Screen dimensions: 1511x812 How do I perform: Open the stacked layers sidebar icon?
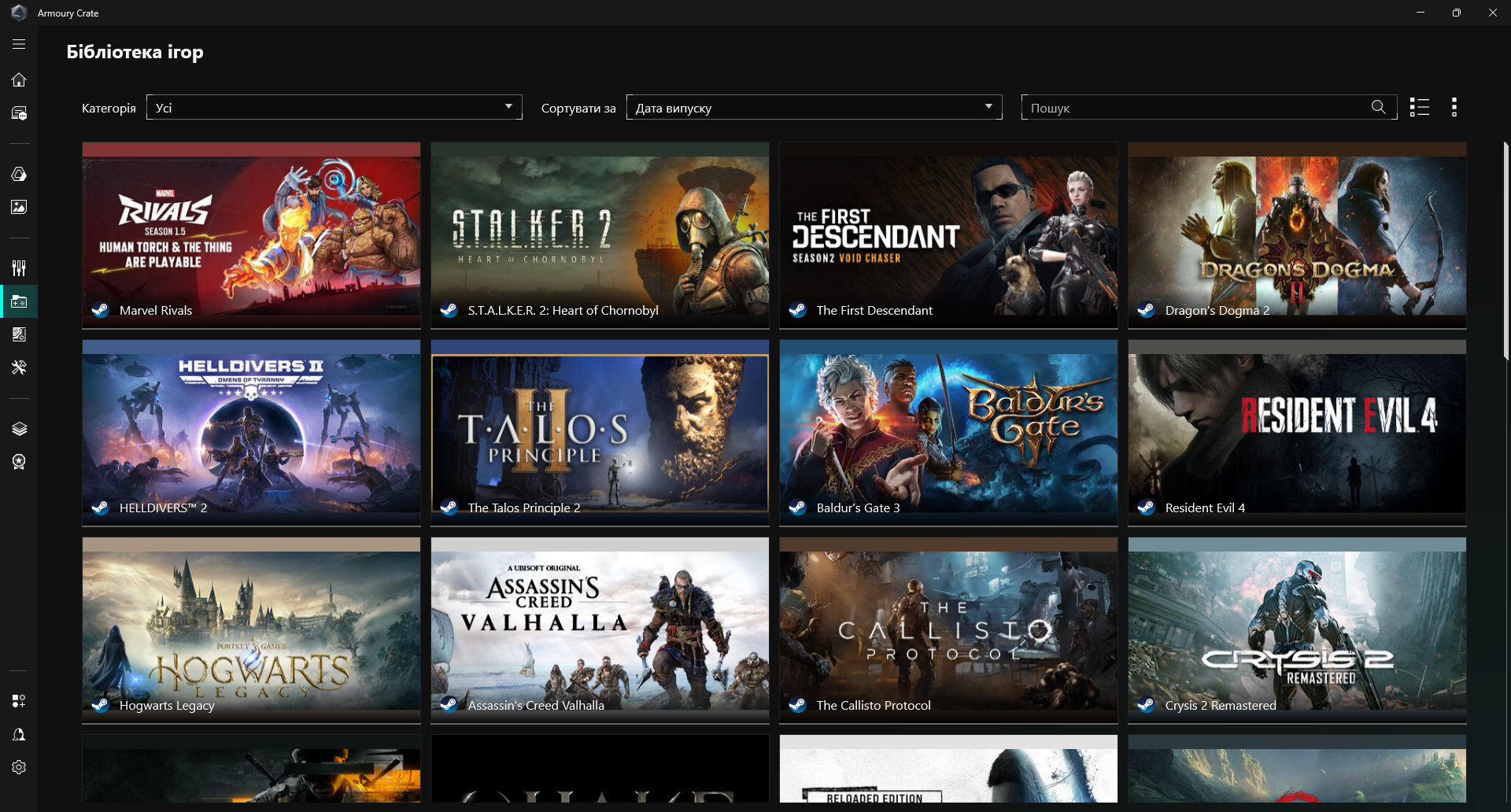tap(19, 429)
